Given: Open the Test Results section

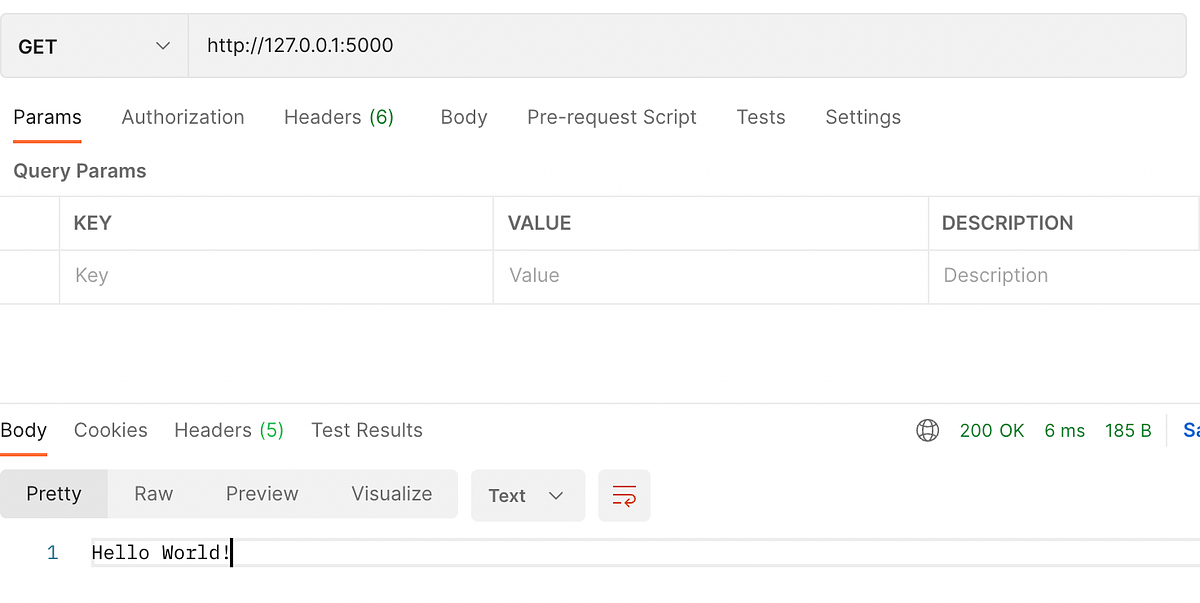Looking at the screenshot, I should 366,430.
